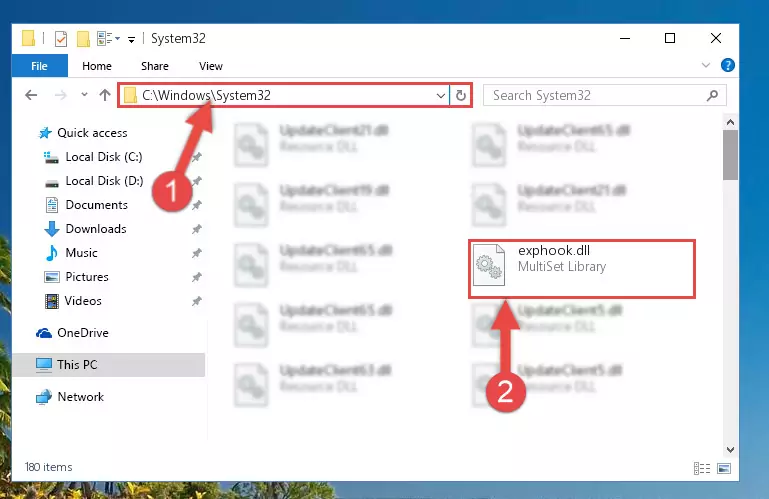Click the scroll up arrow
This screenshot has height=499, width=769.
[730, 122]
